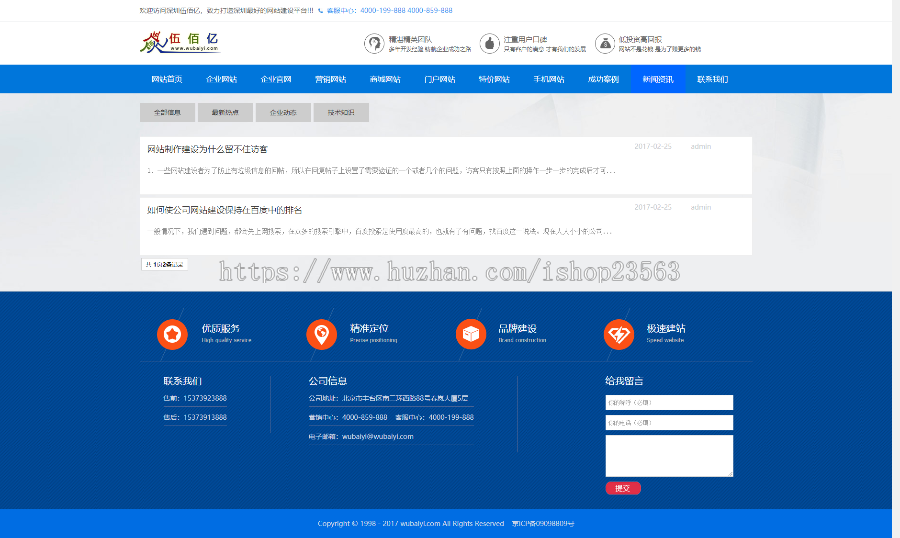Go to 企业官网 in the nav bar
900x538 pixels.
[276, 79]
